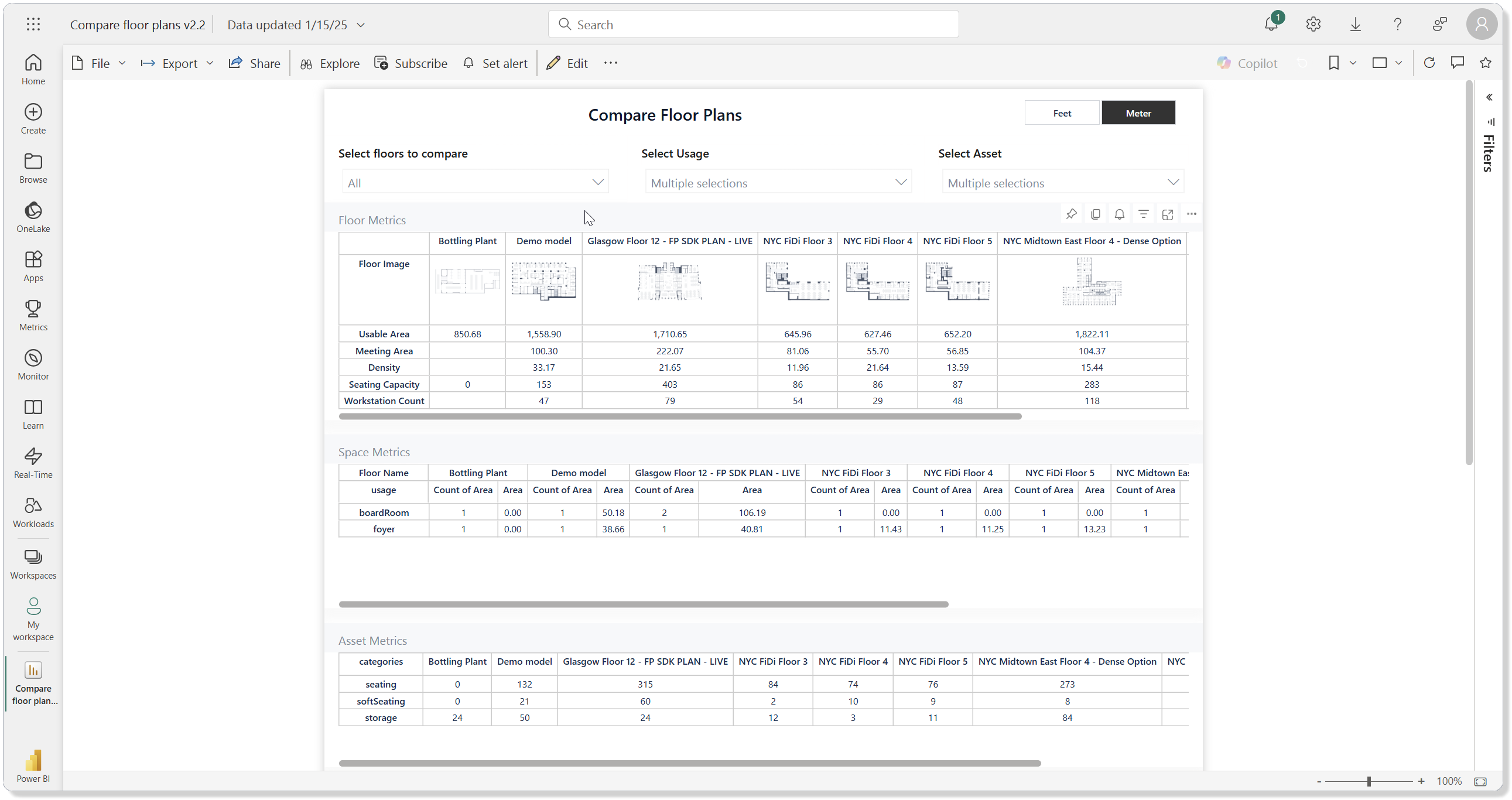Open filters applied to Floor Metrics visual

(x=1144, y=214)
